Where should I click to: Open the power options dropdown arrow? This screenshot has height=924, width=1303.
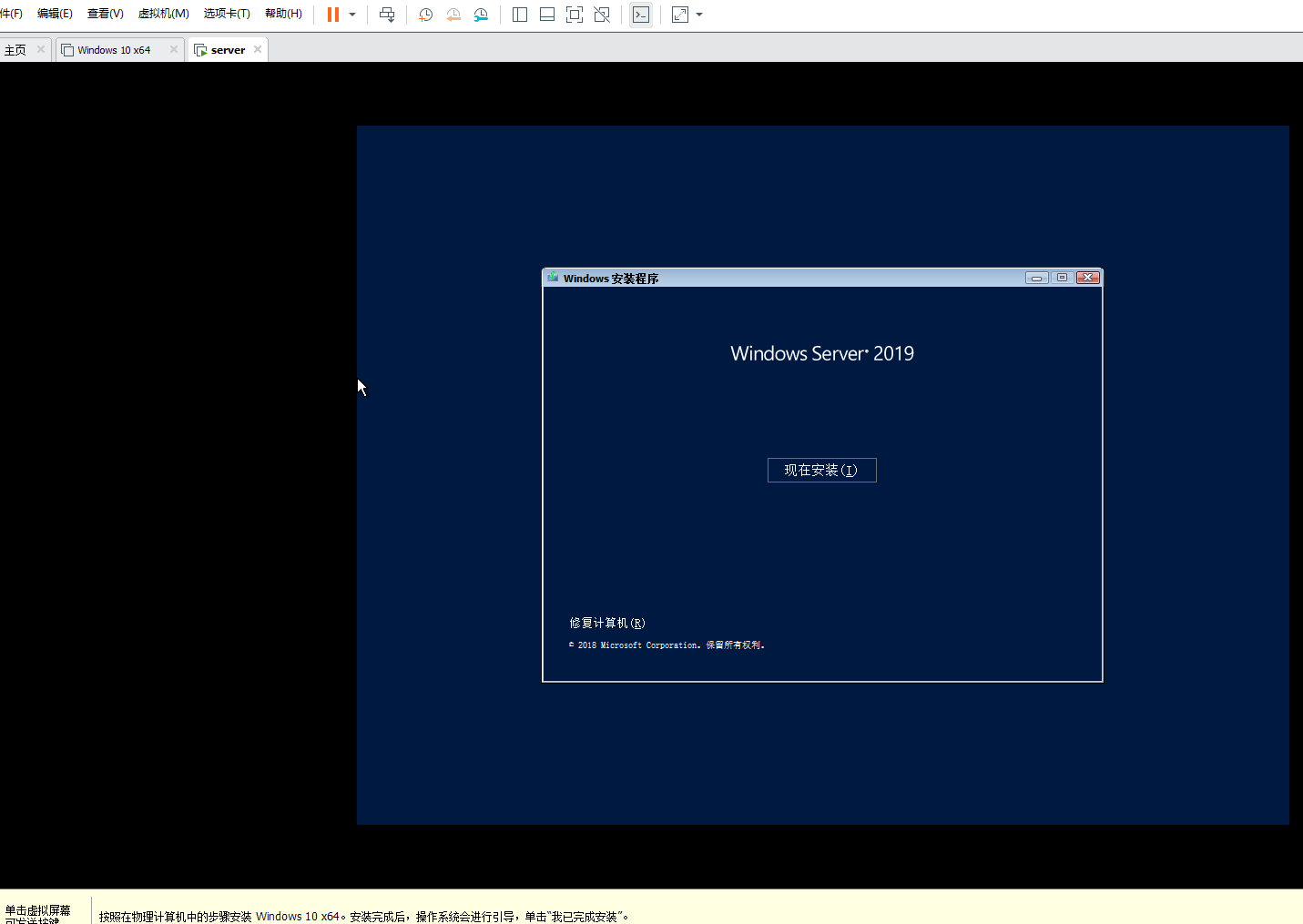[351, 14]
